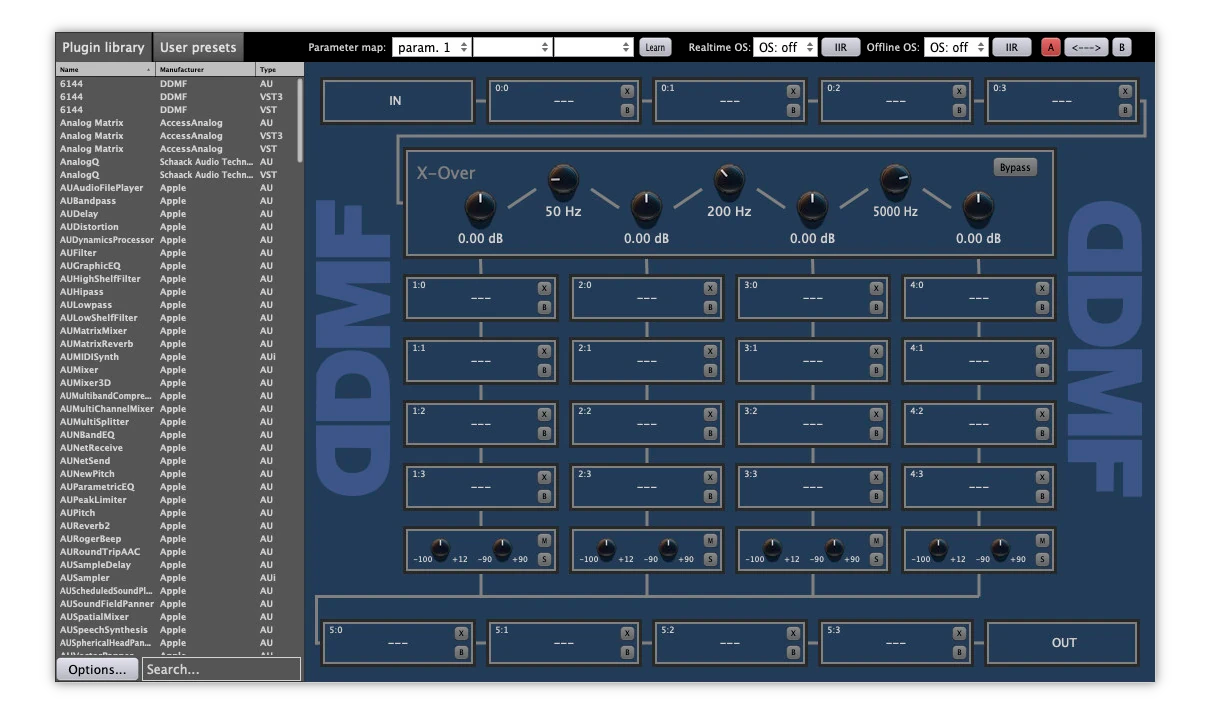Click the A-to-B copy arrow button
Screen dimensions: 1211x716
[1086, 46]
